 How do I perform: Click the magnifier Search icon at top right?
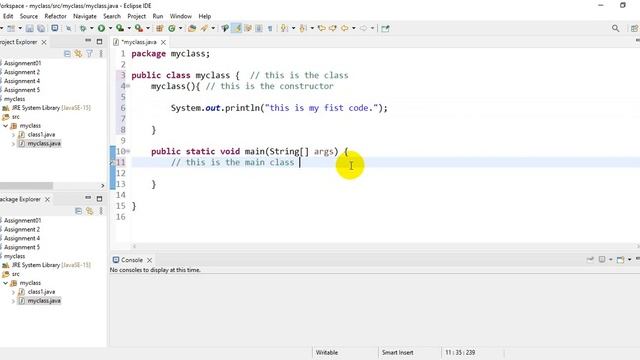616,28
